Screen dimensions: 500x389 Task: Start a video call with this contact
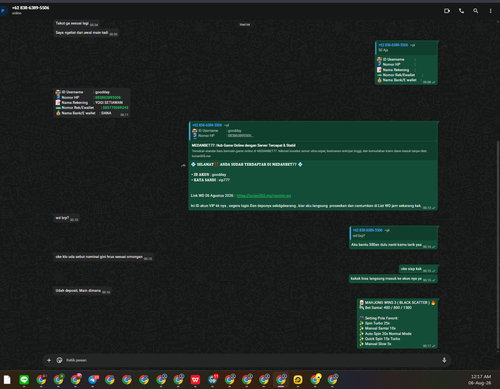tap(447, 11)
